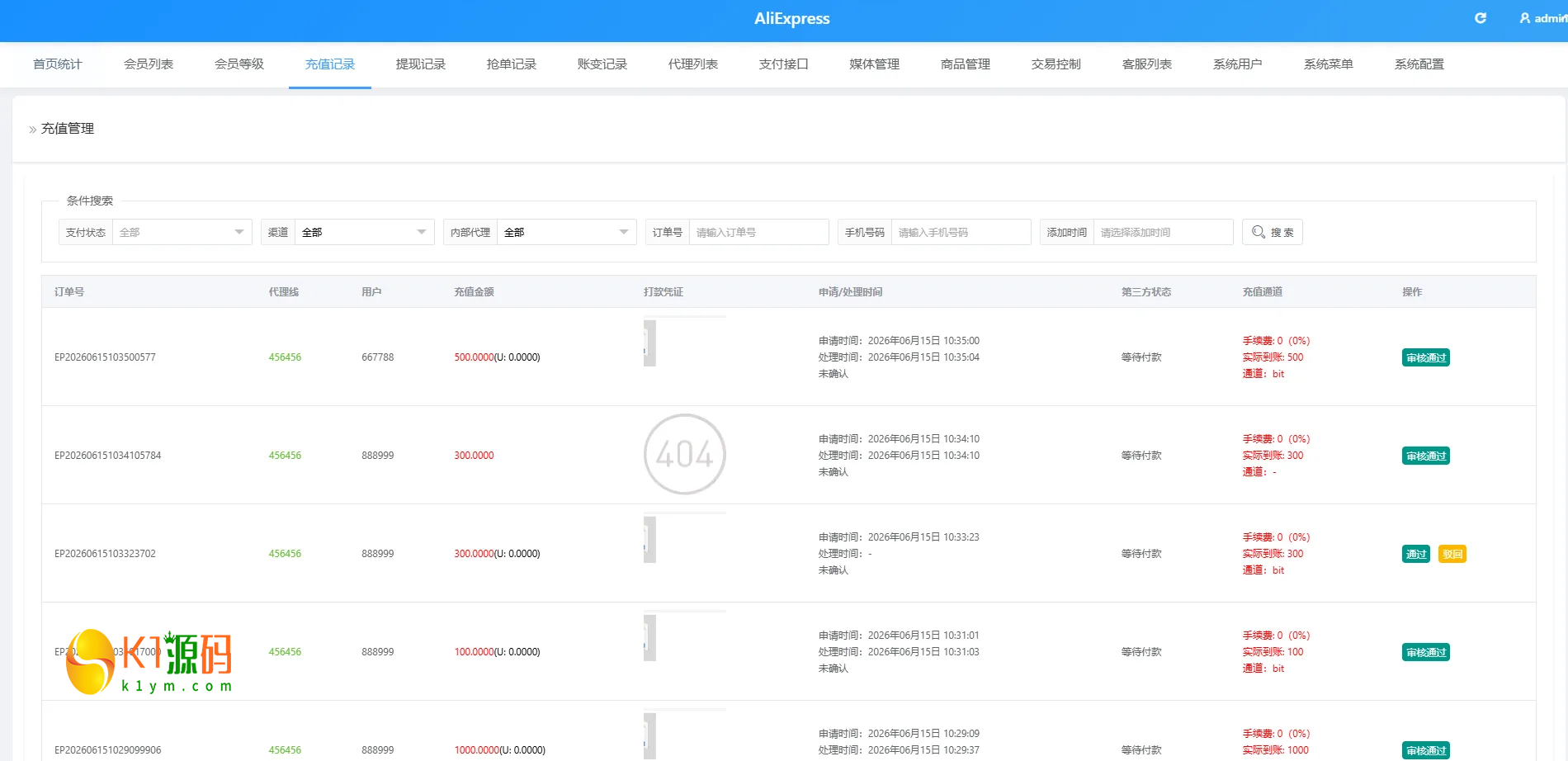The width and height of the screenshot is (1568, 761).
Task: Click amount 500.0000 in first row
Action: pos(474,357)
